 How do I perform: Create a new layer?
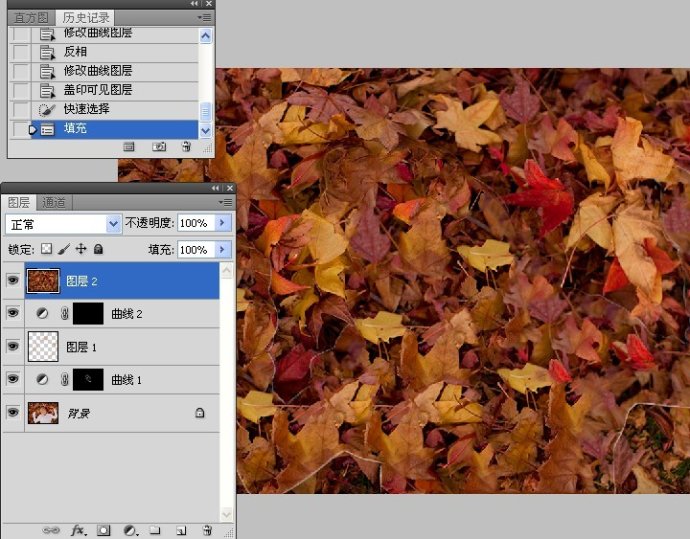(181, 531)
